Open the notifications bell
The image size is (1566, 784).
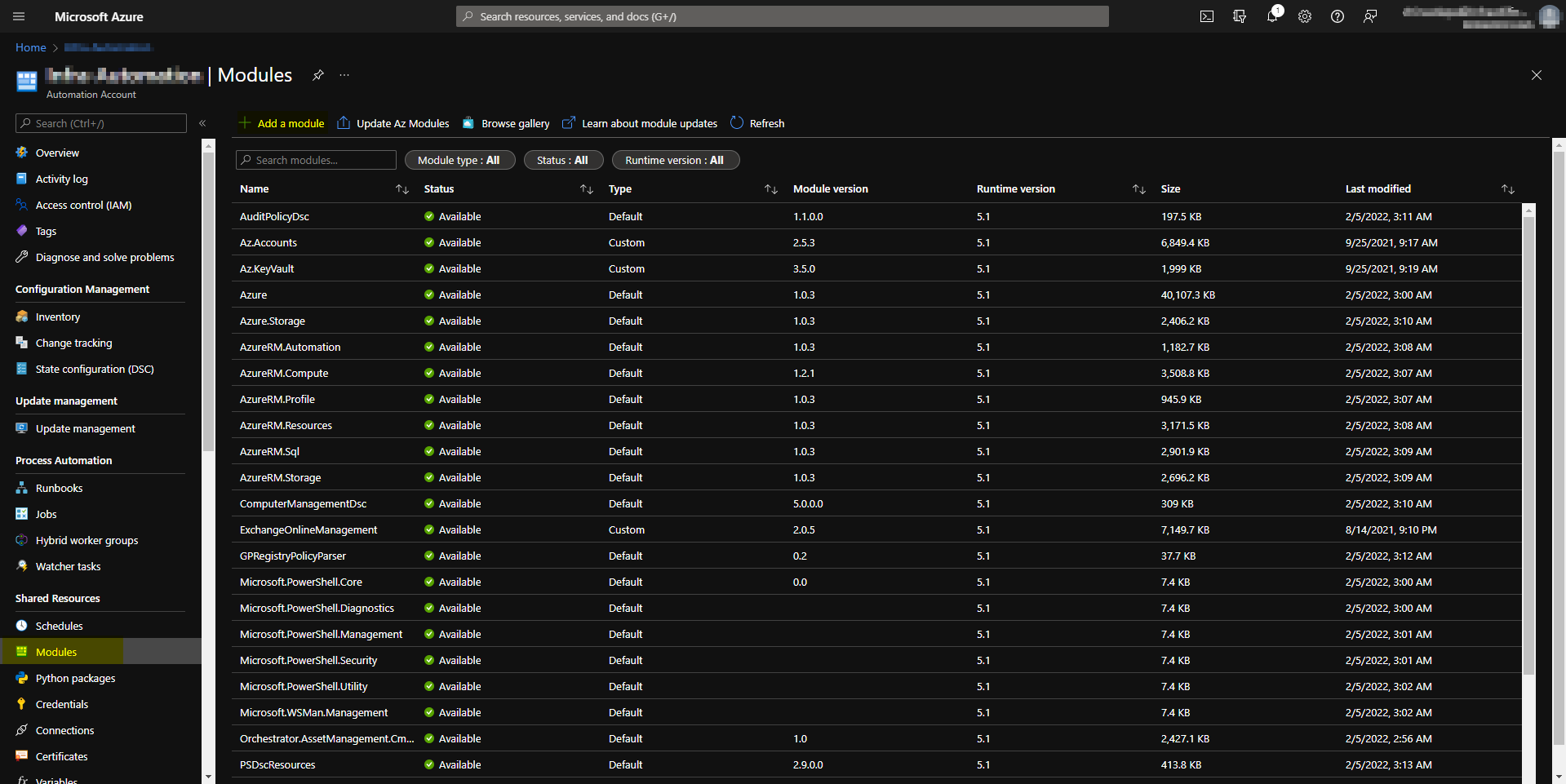[1272, 16]
